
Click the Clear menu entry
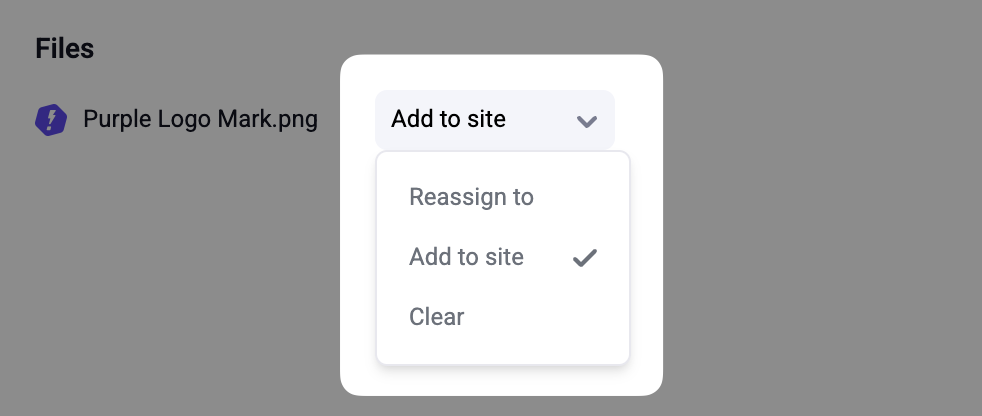tap(437, 317)
